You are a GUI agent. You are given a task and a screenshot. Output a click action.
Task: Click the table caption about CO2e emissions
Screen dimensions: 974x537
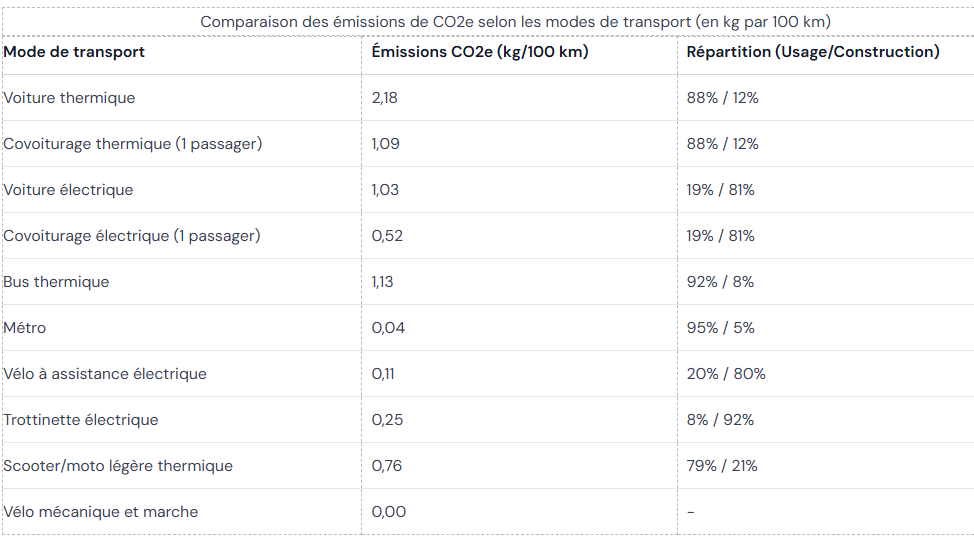coord(515,22)
